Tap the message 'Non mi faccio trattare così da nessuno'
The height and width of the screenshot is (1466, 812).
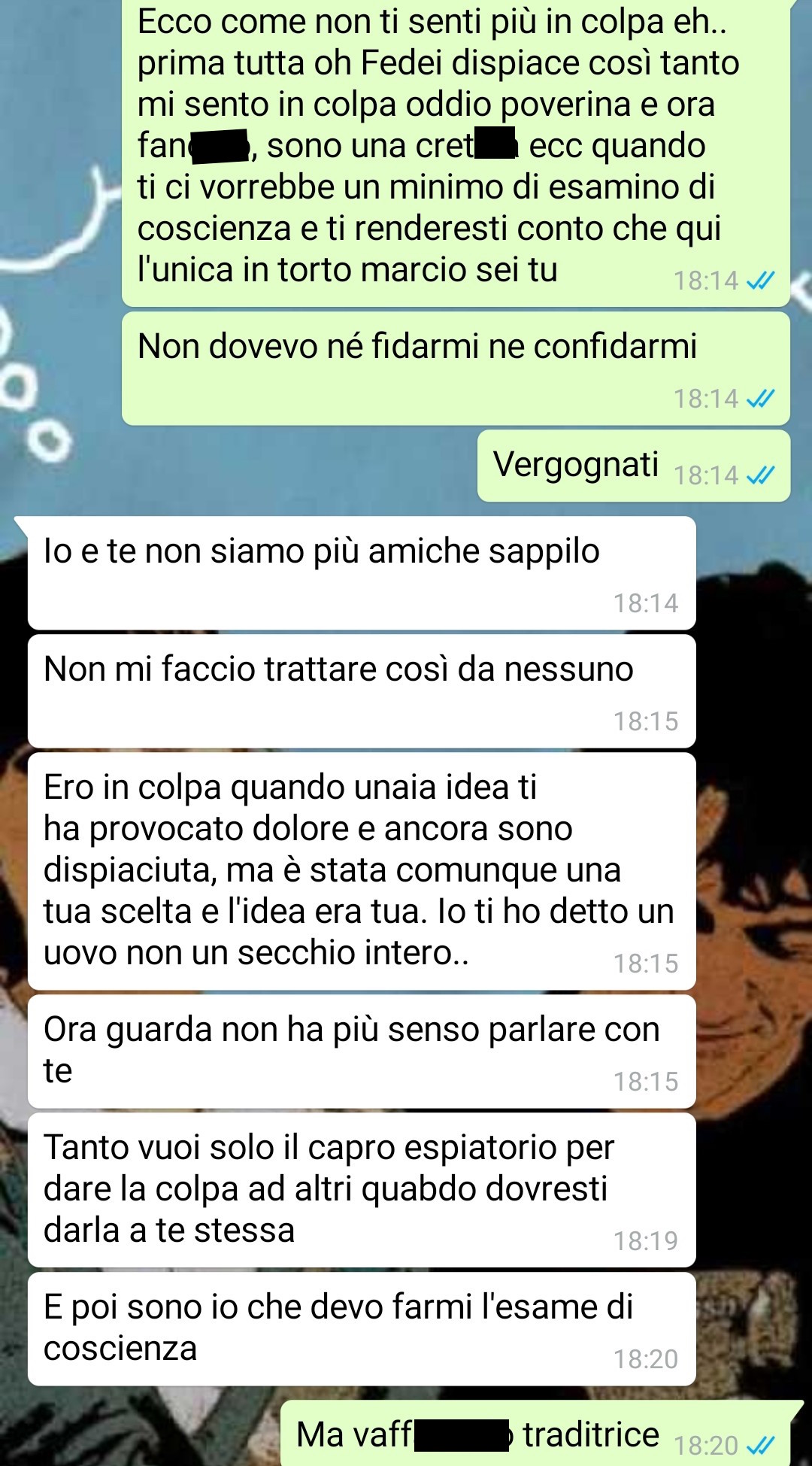point(362,691)
